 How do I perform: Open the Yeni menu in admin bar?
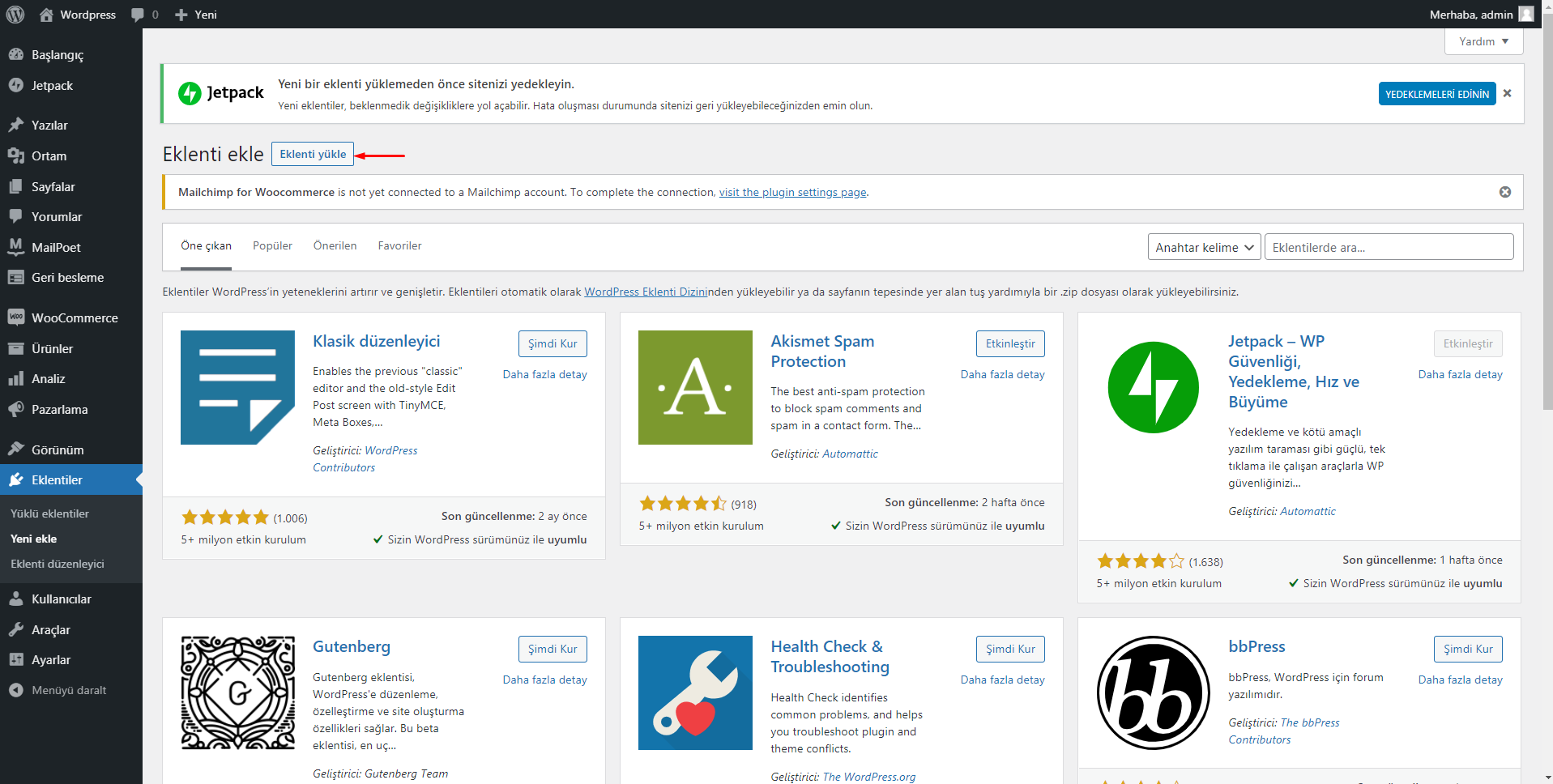(196, 15)
